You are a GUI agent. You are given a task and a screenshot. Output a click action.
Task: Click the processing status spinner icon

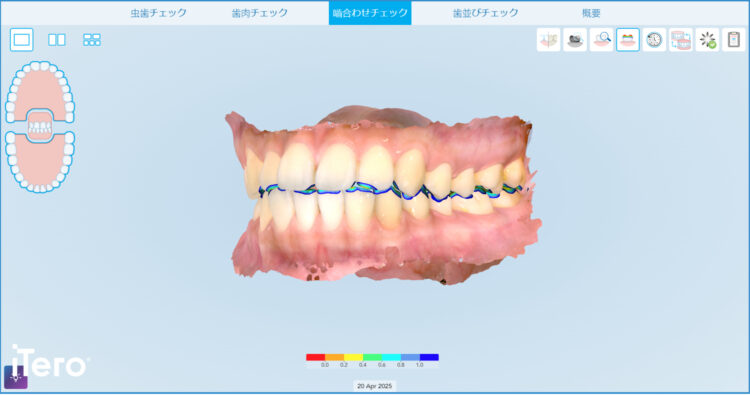707,40
